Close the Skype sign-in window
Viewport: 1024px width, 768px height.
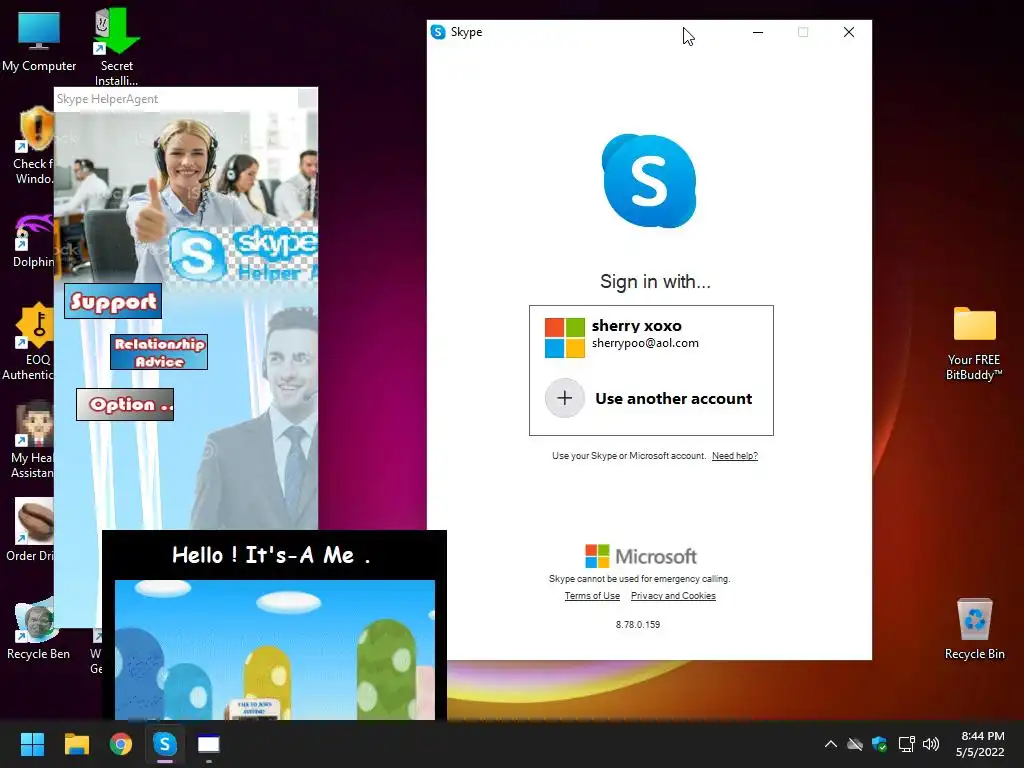[849, 32]
